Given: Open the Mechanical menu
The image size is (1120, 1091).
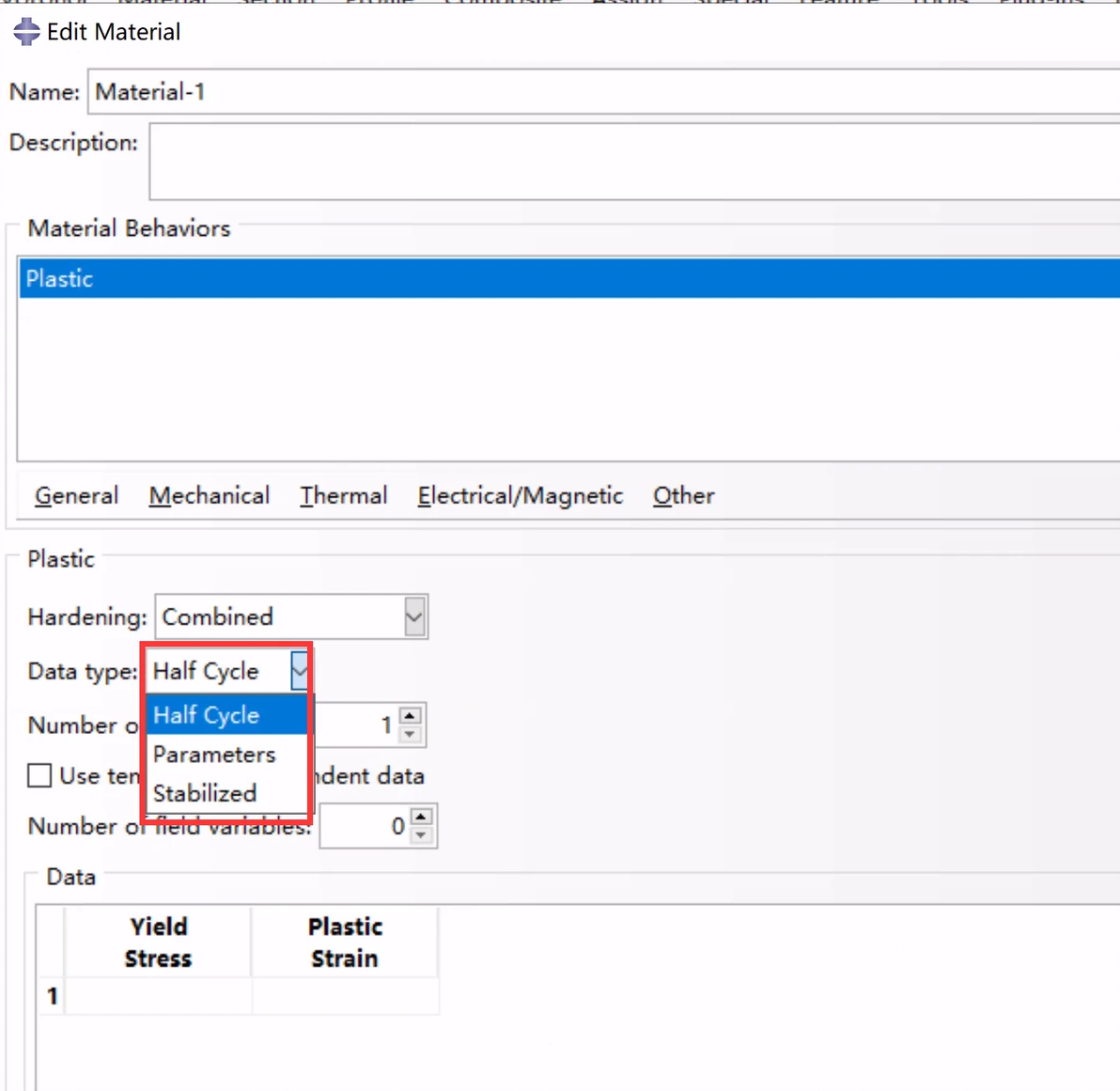Looking at the screenshot, I should tap(210, 495).
